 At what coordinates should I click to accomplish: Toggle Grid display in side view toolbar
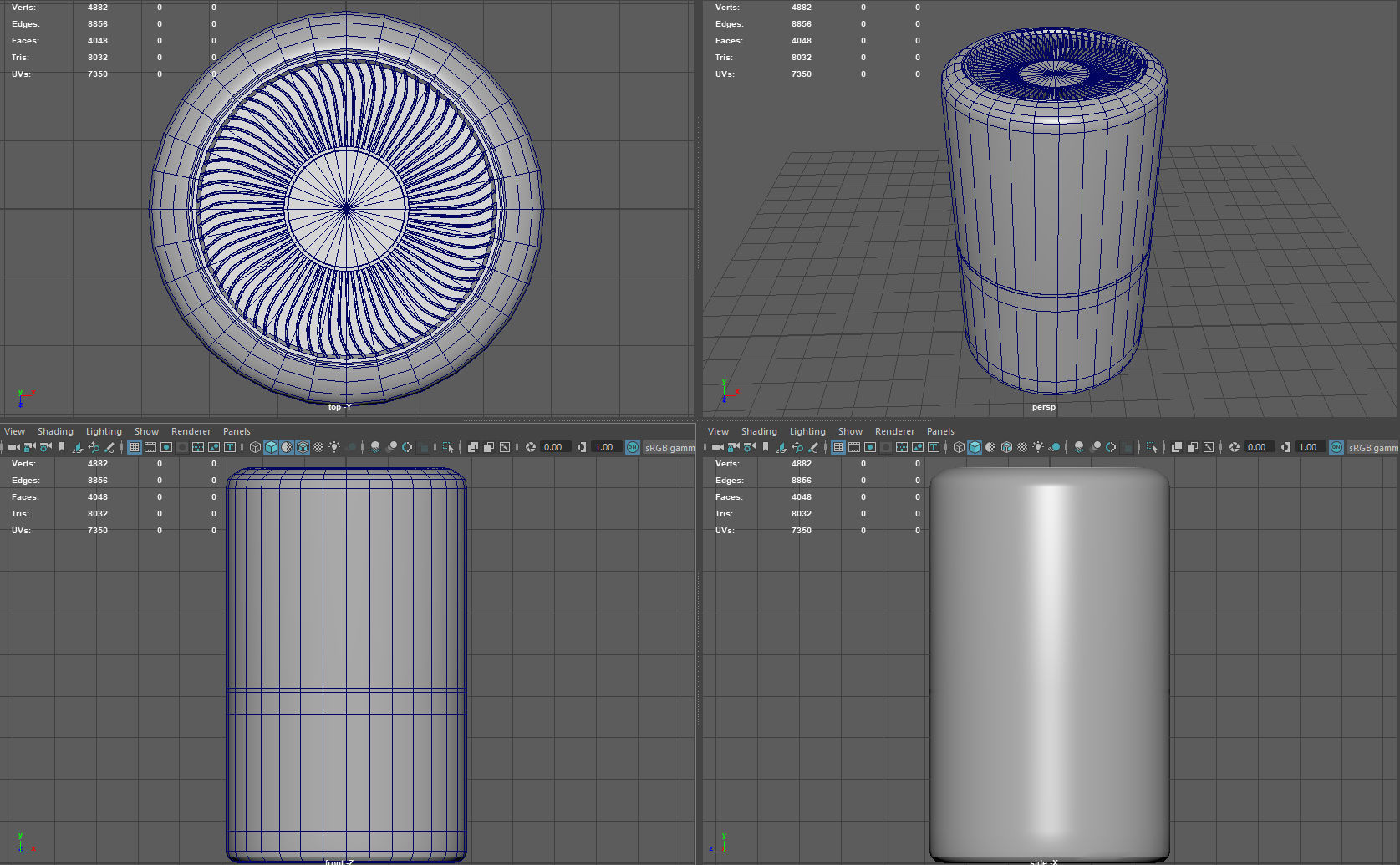coord(837,447)
